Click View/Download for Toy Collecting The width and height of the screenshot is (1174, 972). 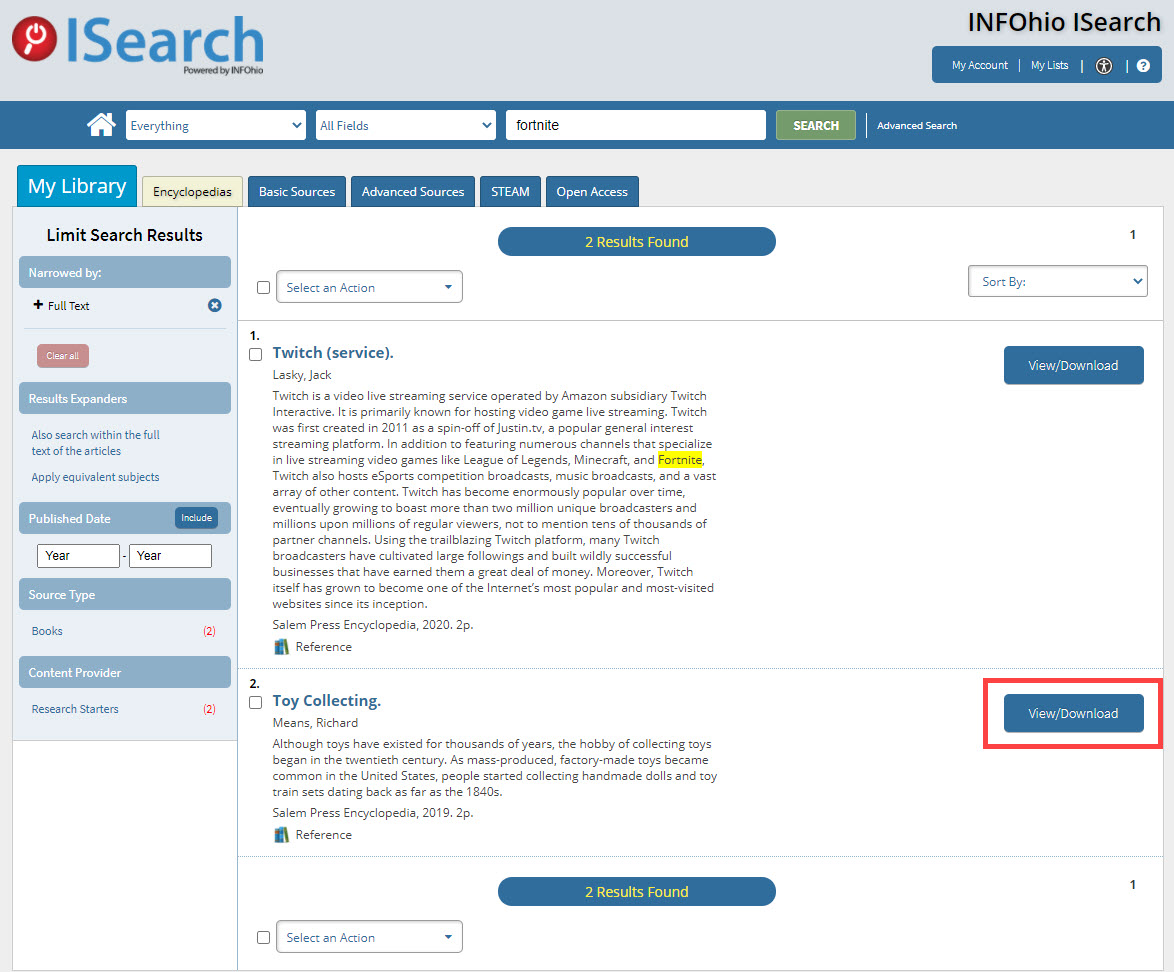[x=1074, y=714]
